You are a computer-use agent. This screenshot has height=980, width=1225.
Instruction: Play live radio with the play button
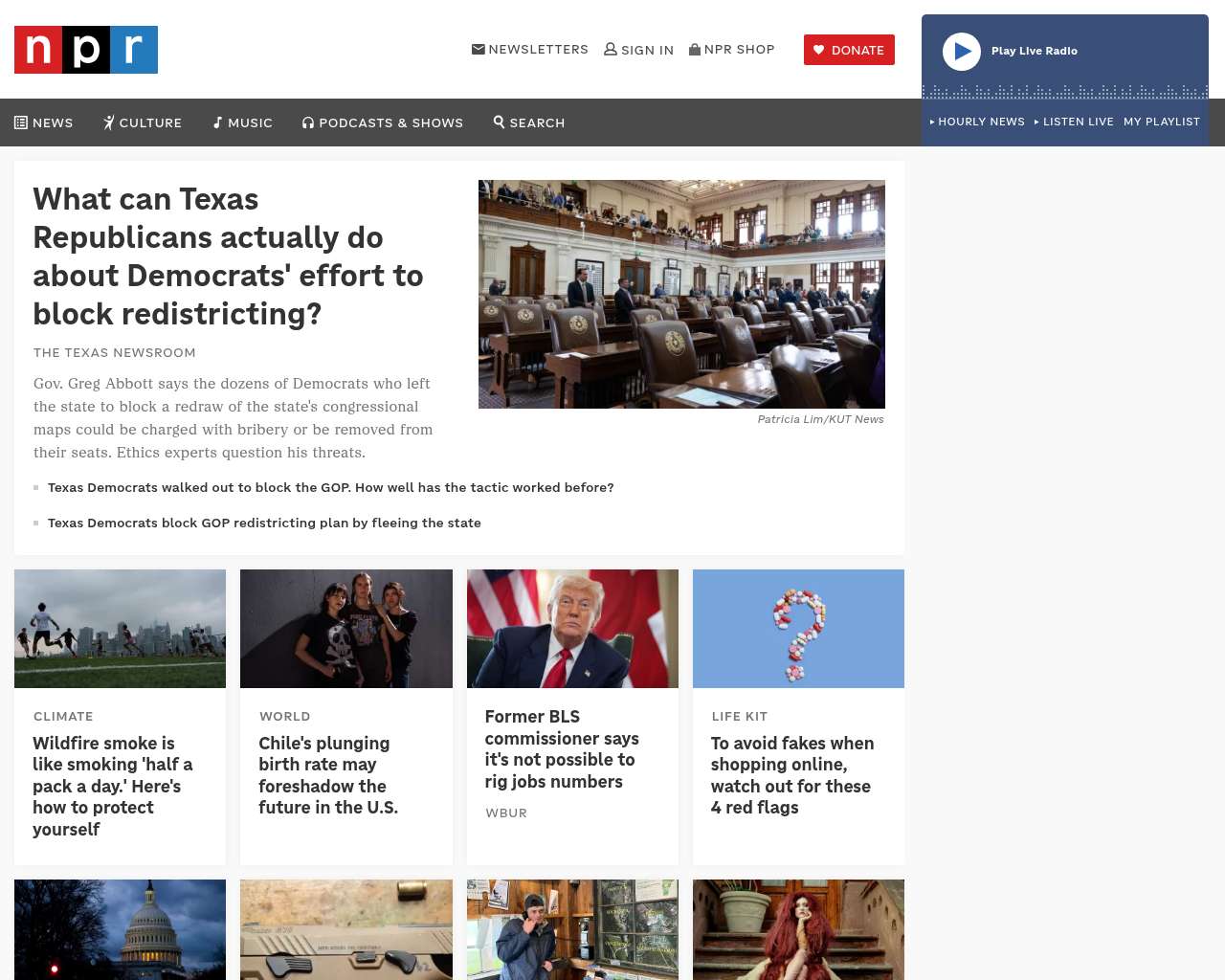tap(962, 52)
